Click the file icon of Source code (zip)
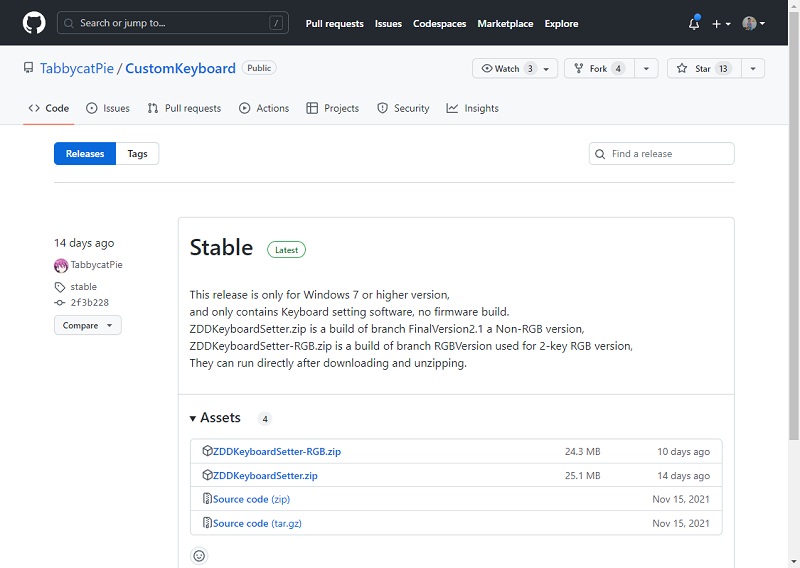 207,499
